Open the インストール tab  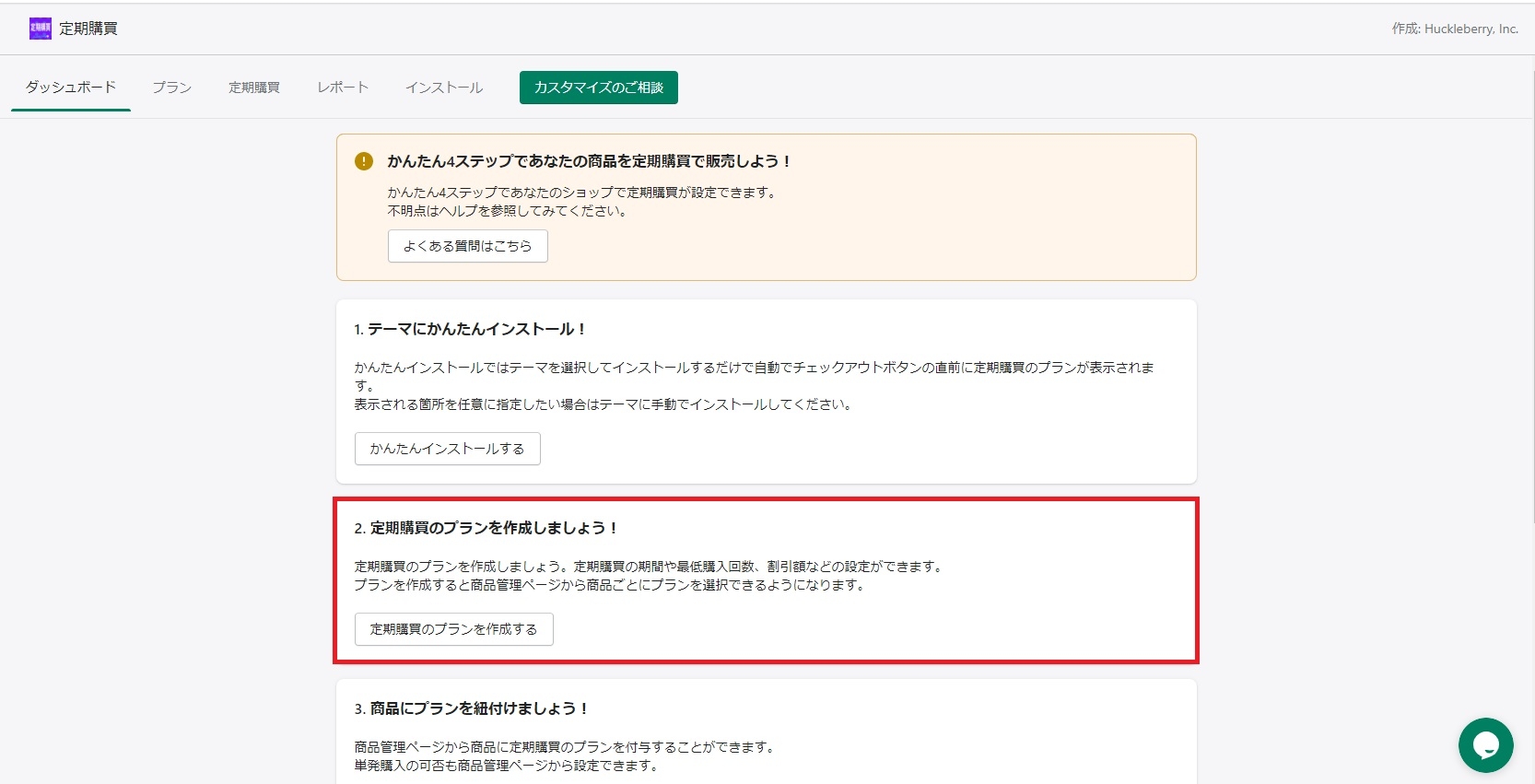coord(444,88)
